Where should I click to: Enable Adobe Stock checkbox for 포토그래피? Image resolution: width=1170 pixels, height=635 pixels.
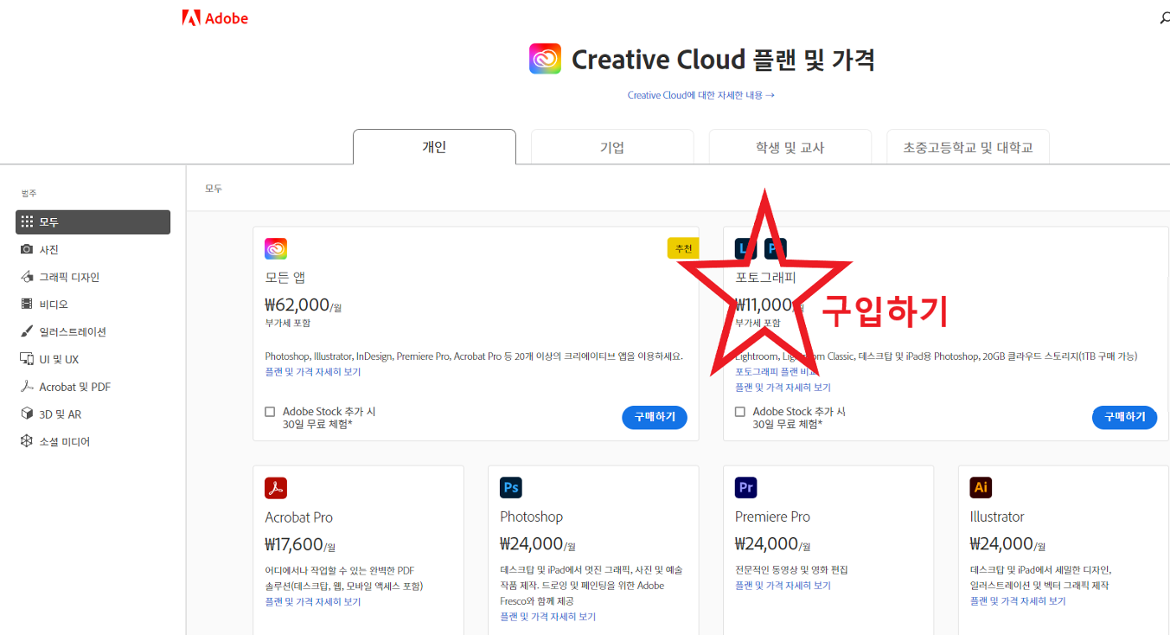point(740,412)
